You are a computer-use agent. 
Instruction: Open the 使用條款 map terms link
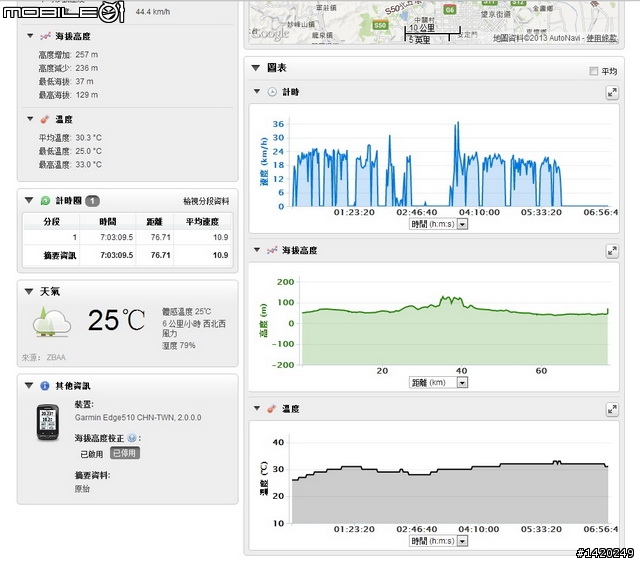point(602,38)
